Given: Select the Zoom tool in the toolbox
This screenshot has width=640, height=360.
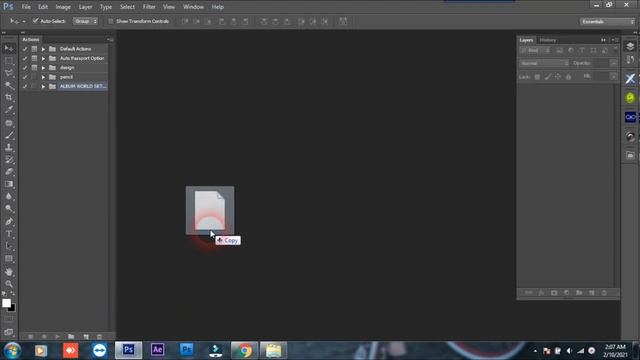Looking at the screenshot, I should point(9,284).
